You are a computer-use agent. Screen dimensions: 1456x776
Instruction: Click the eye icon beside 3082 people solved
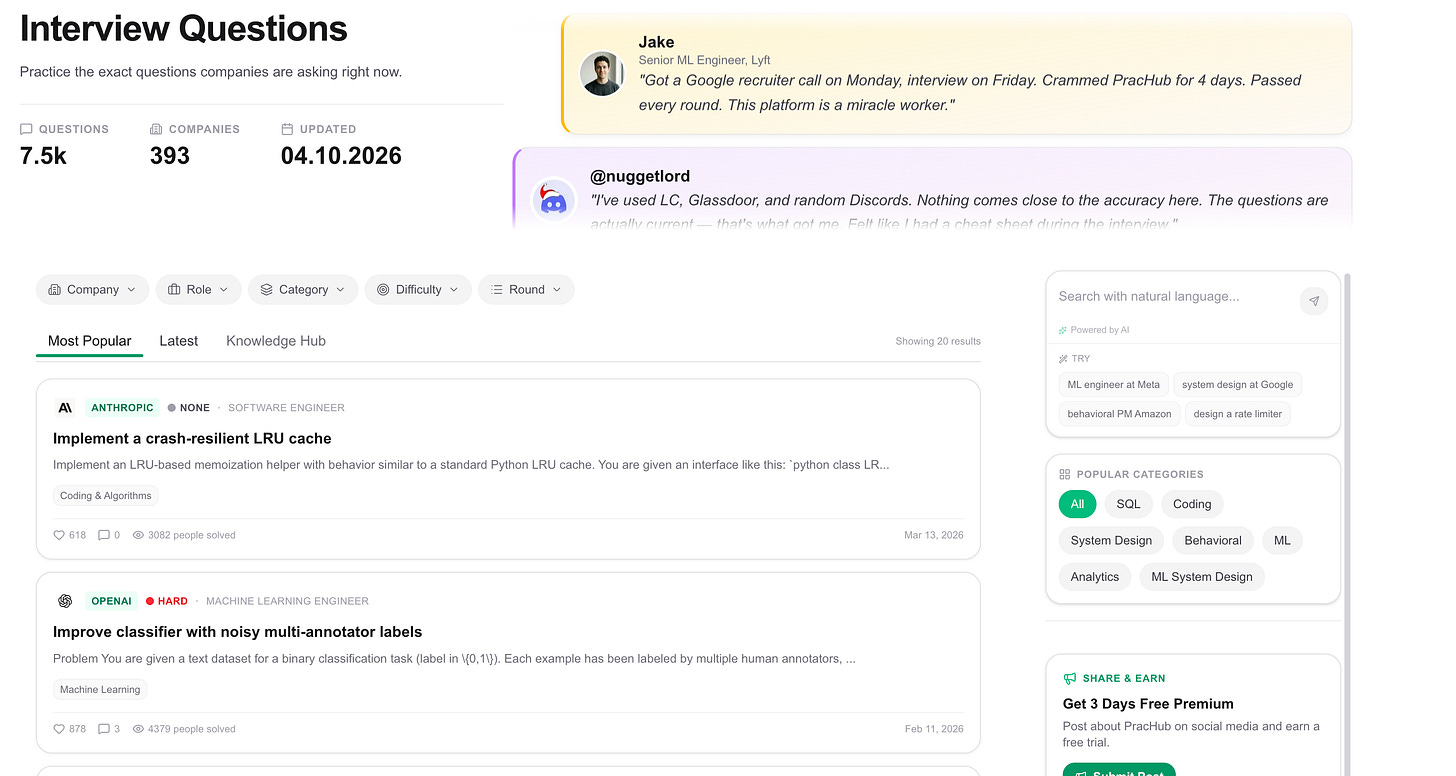tap(139, 535)
